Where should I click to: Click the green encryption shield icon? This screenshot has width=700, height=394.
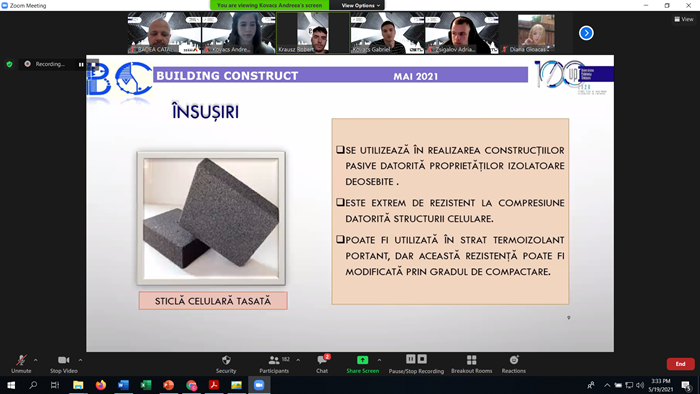pyautogui.click(x=9, y=64)
